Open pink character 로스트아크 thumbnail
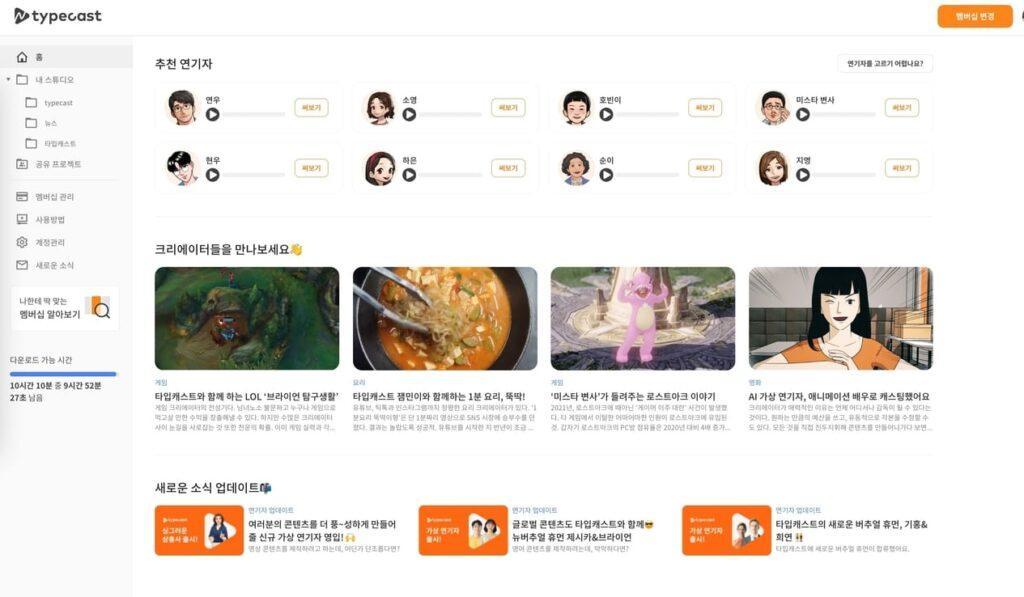This screenshot has width=1024, height=597. click(643, 318)
